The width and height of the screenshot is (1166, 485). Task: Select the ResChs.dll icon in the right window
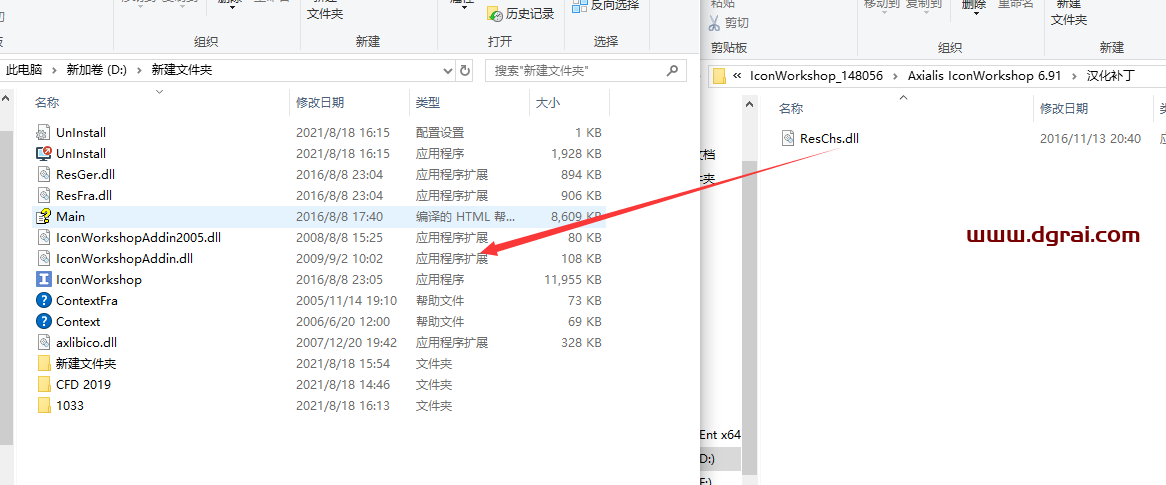pos(787,138)
